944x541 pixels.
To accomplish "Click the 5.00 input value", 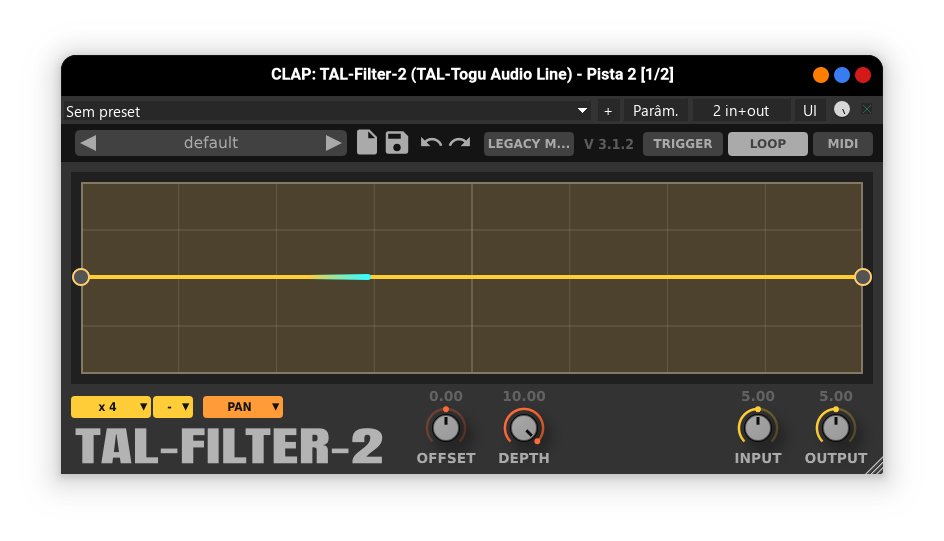I will [757, 396].
